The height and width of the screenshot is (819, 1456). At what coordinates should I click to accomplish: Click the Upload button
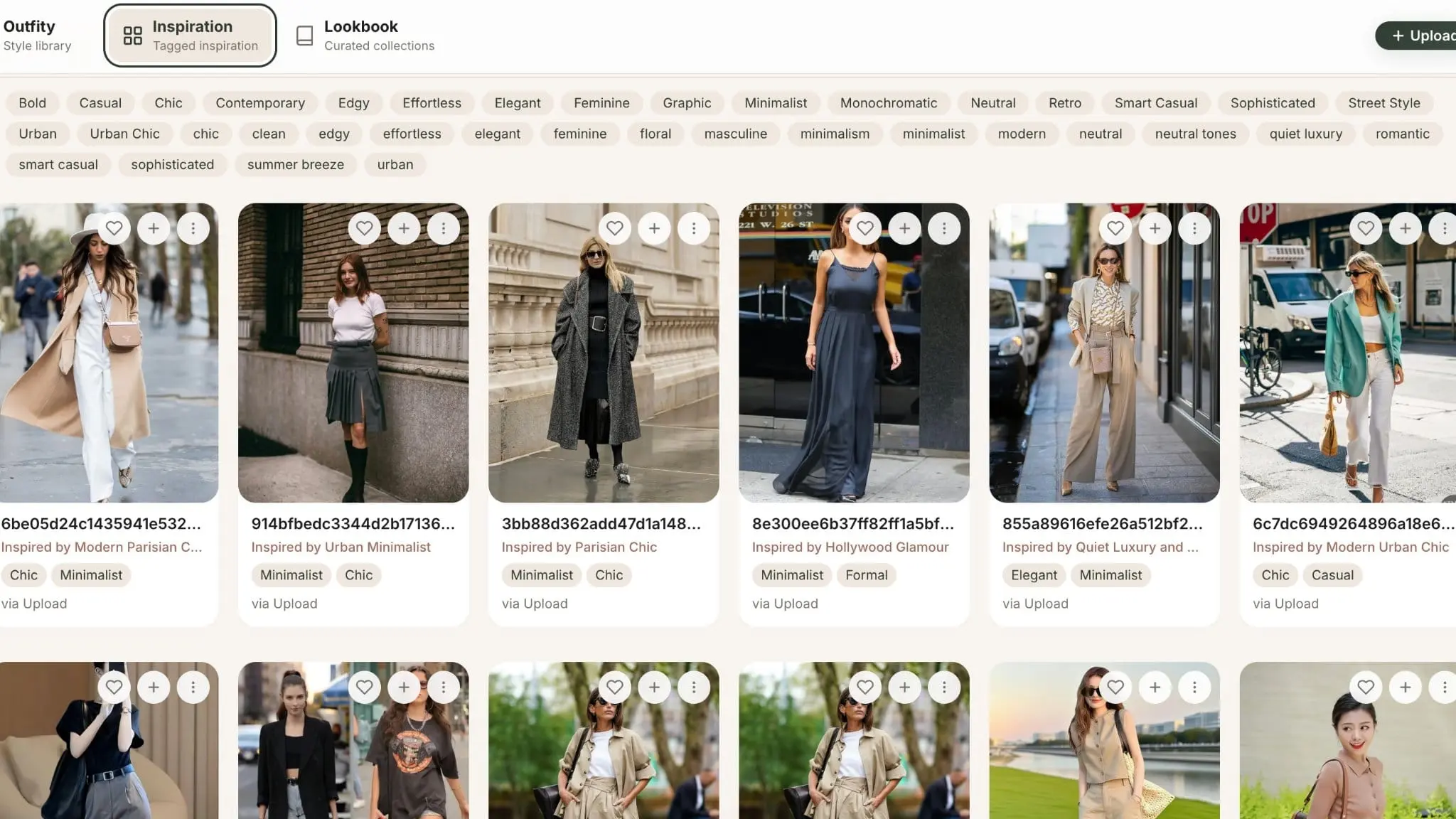pyautogui.click(x=1415, y=36)
